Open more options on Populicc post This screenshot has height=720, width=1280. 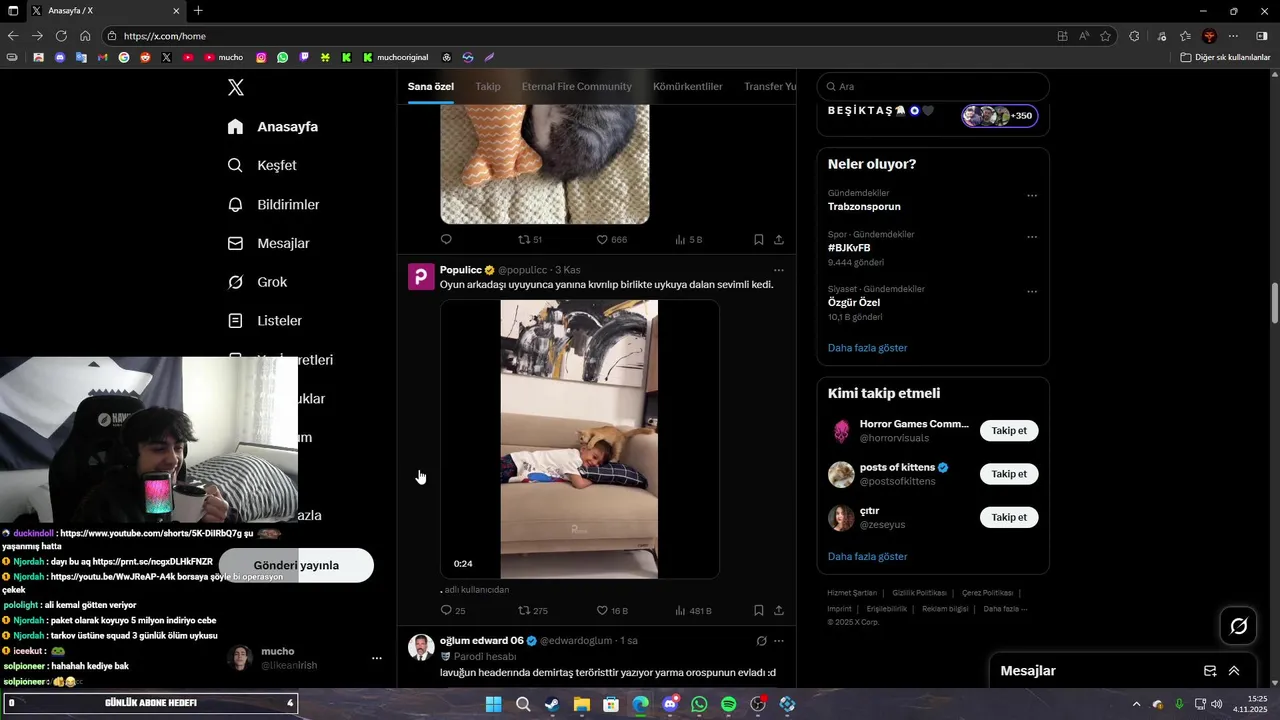[779, 270]
